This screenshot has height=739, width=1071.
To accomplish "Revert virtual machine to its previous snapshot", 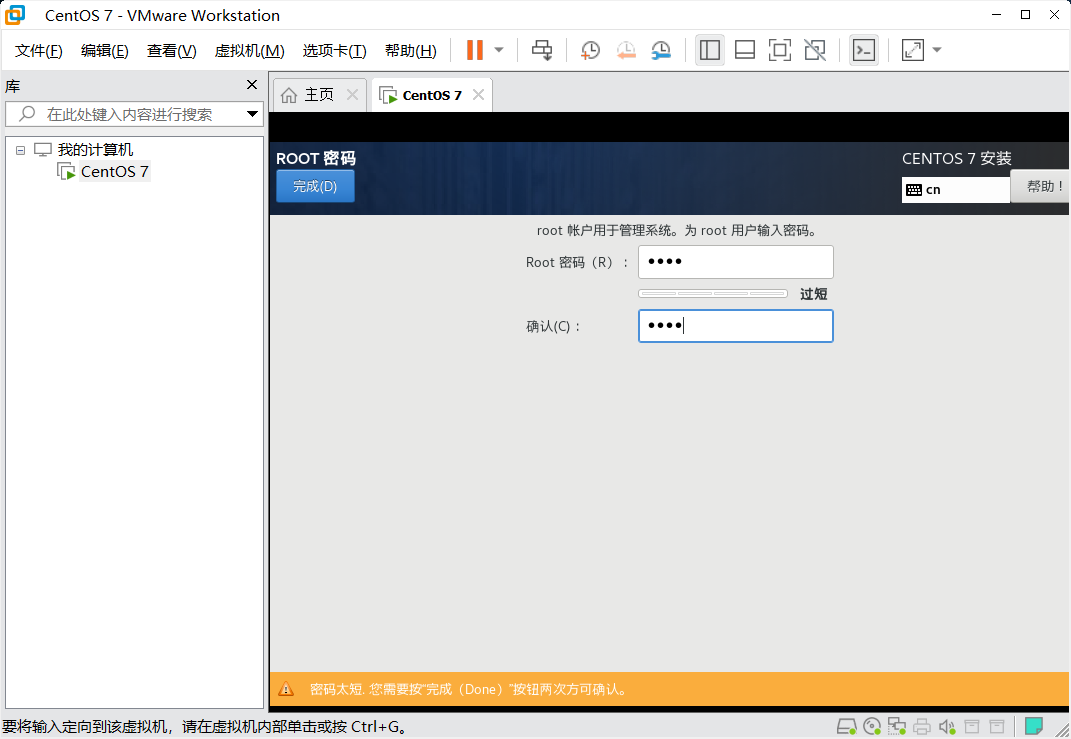I will [626, 50].
